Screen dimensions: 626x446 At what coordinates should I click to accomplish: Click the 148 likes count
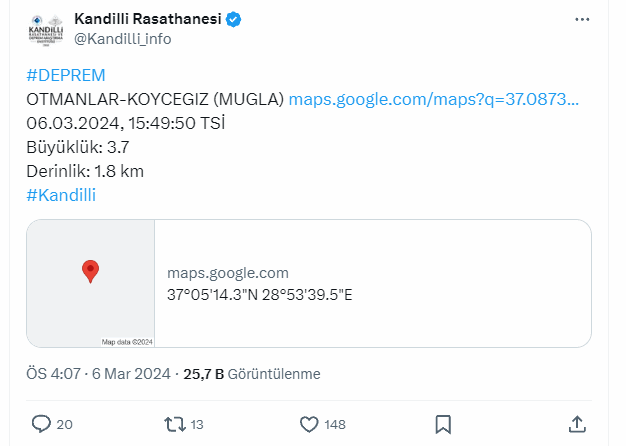coord(335,424)
